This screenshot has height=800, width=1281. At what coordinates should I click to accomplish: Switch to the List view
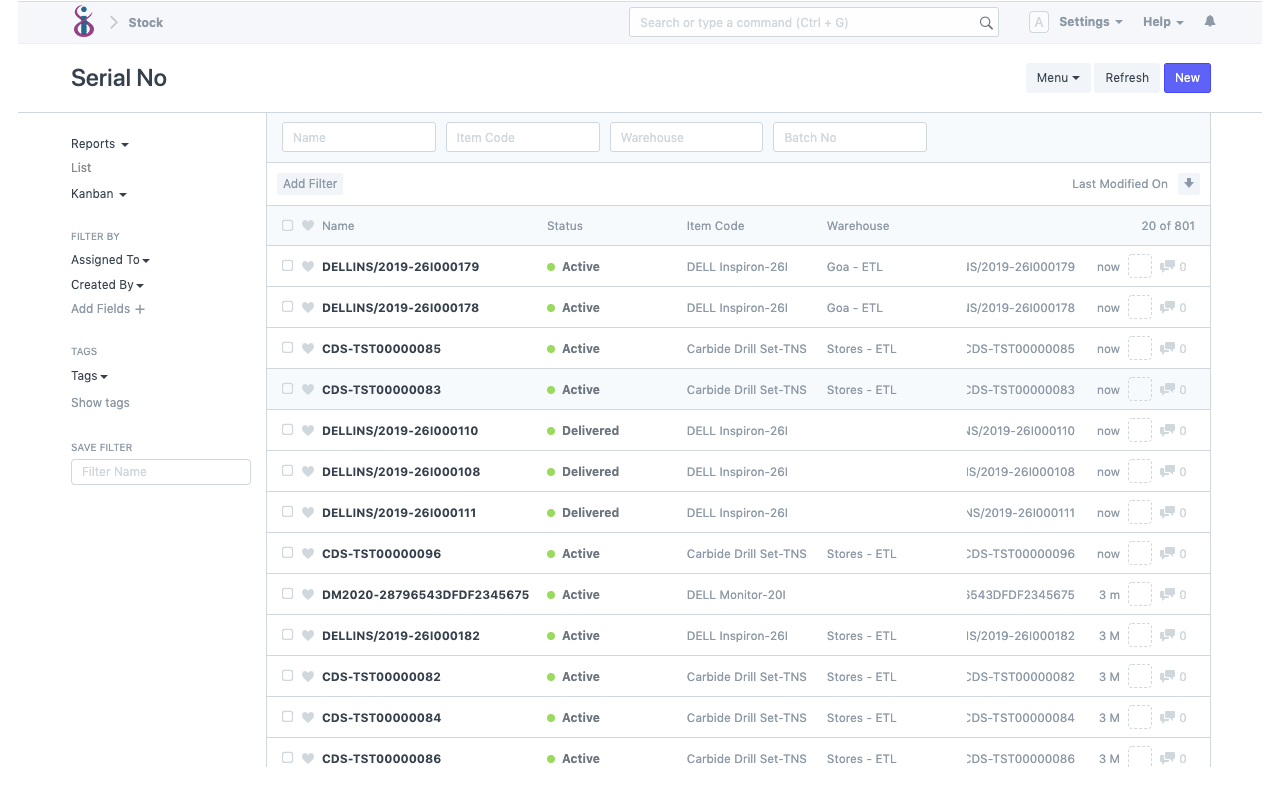coord(81,167)
